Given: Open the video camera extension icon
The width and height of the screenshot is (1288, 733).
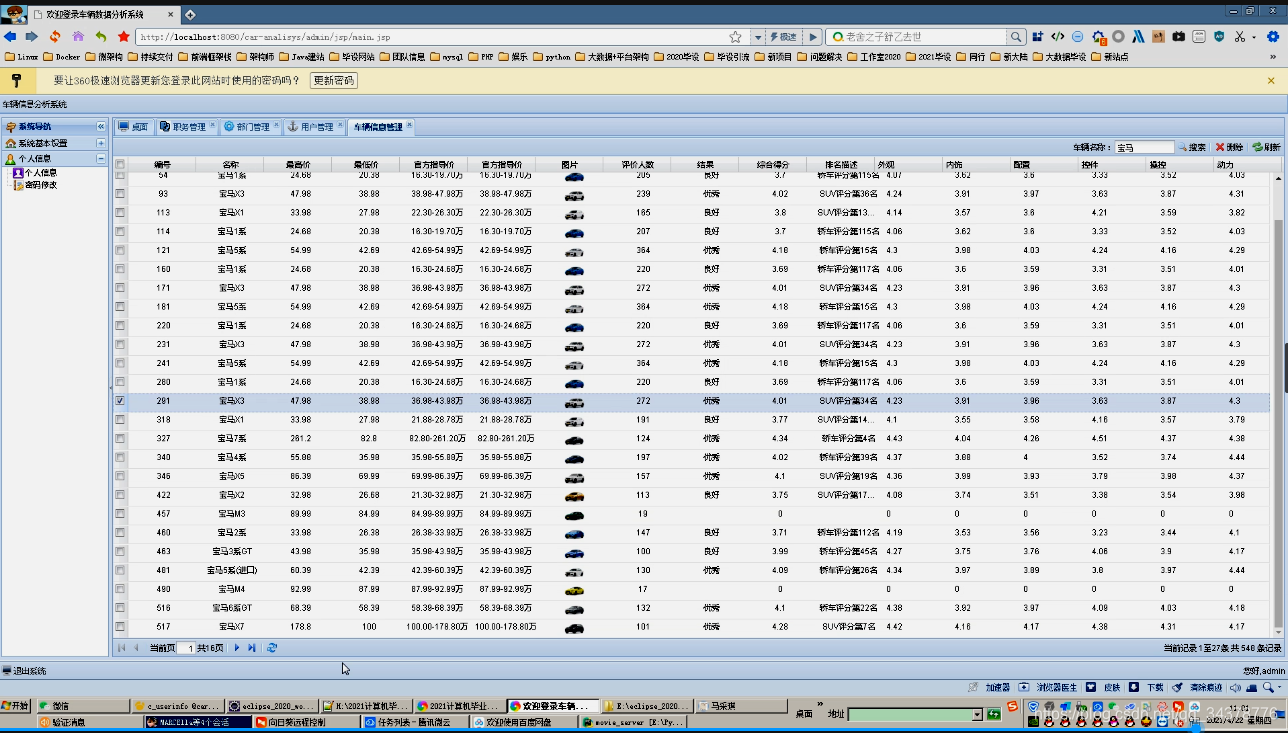Looking at the screenshot, I should coord(1179,37).
